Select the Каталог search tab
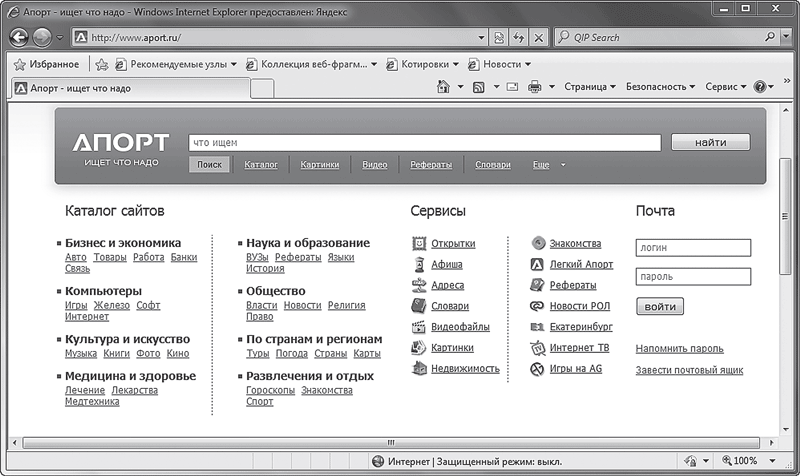The image size is (800, 476). [260, 165]
